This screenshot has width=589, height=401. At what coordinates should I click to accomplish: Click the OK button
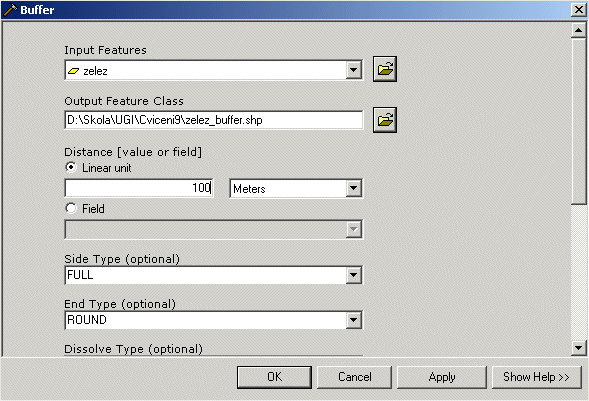(x=274, y=377)
